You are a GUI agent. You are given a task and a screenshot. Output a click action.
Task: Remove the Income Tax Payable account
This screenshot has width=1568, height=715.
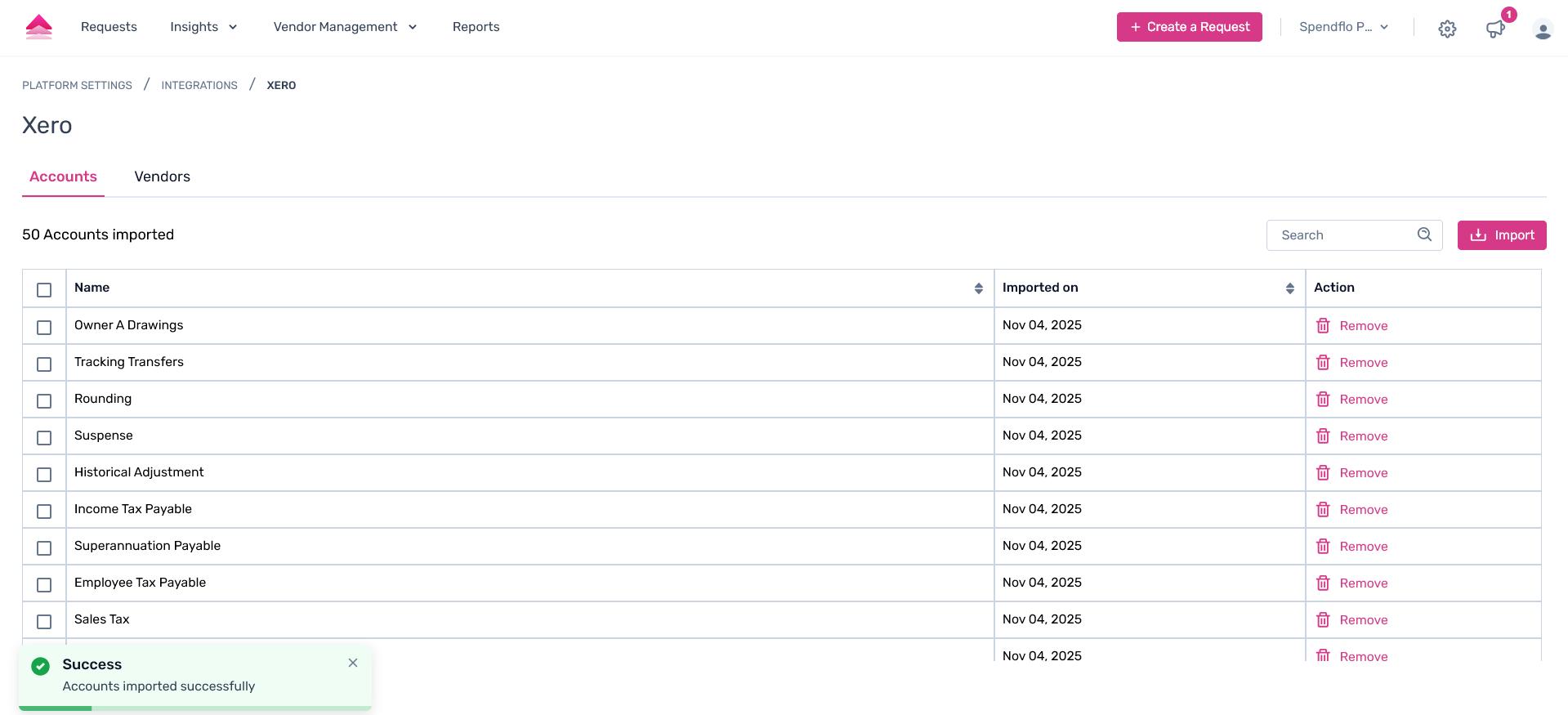[1363, 510]
